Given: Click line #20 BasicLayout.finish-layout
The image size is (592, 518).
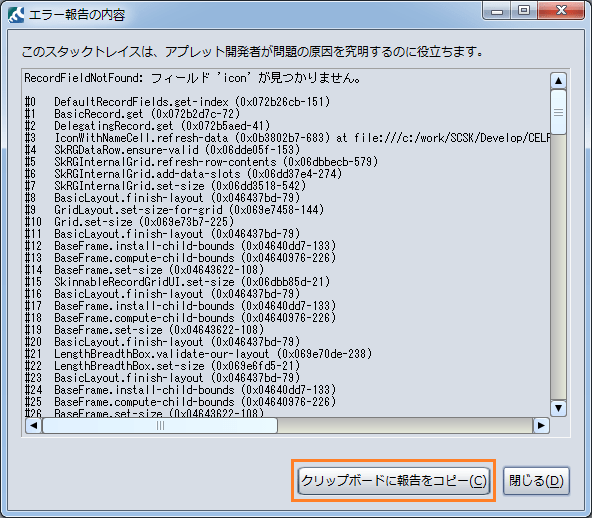Looking at the screenshot, I should coord(162,342).
